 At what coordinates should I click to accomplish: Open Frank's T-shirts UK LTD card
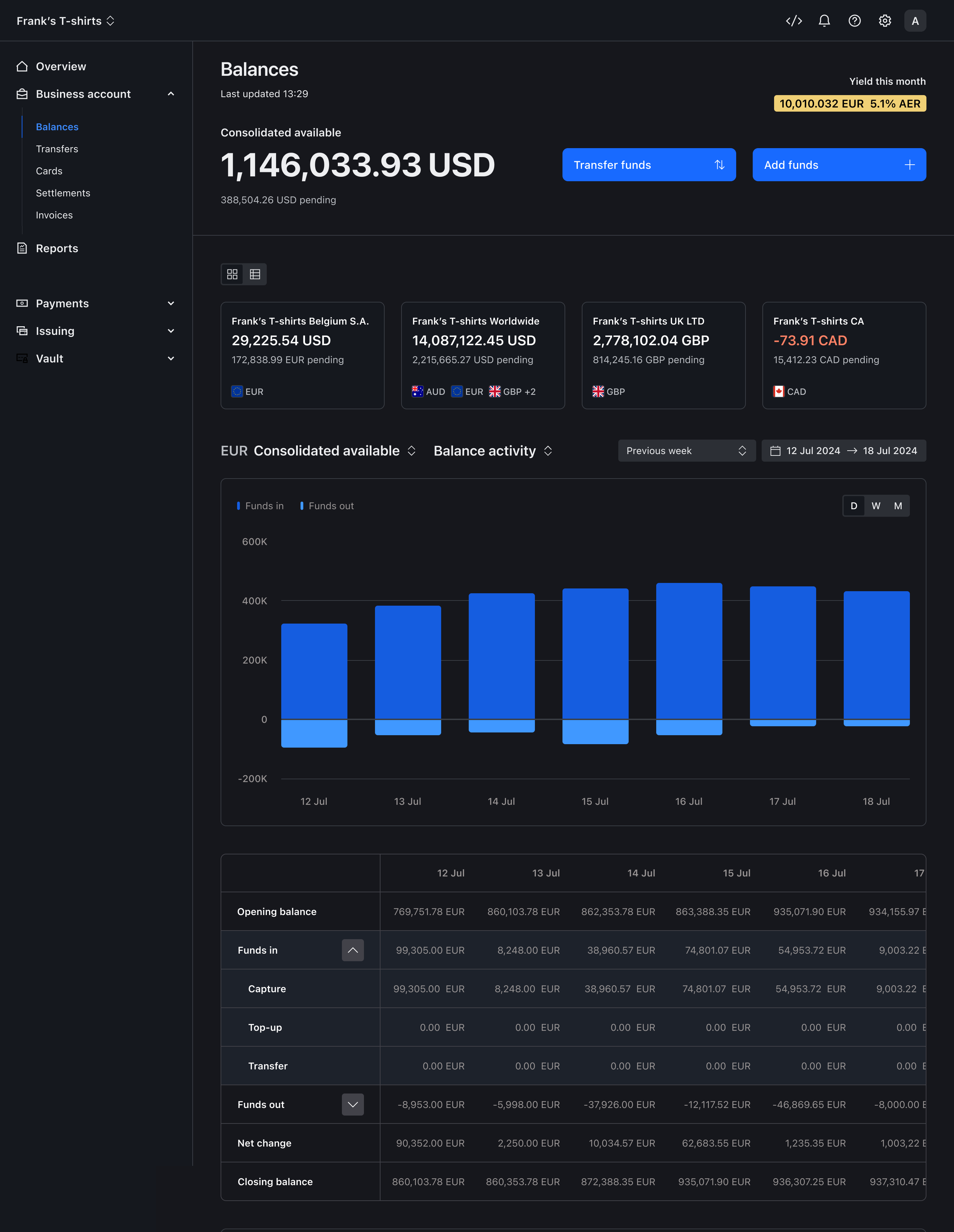[x=663, y=356]
